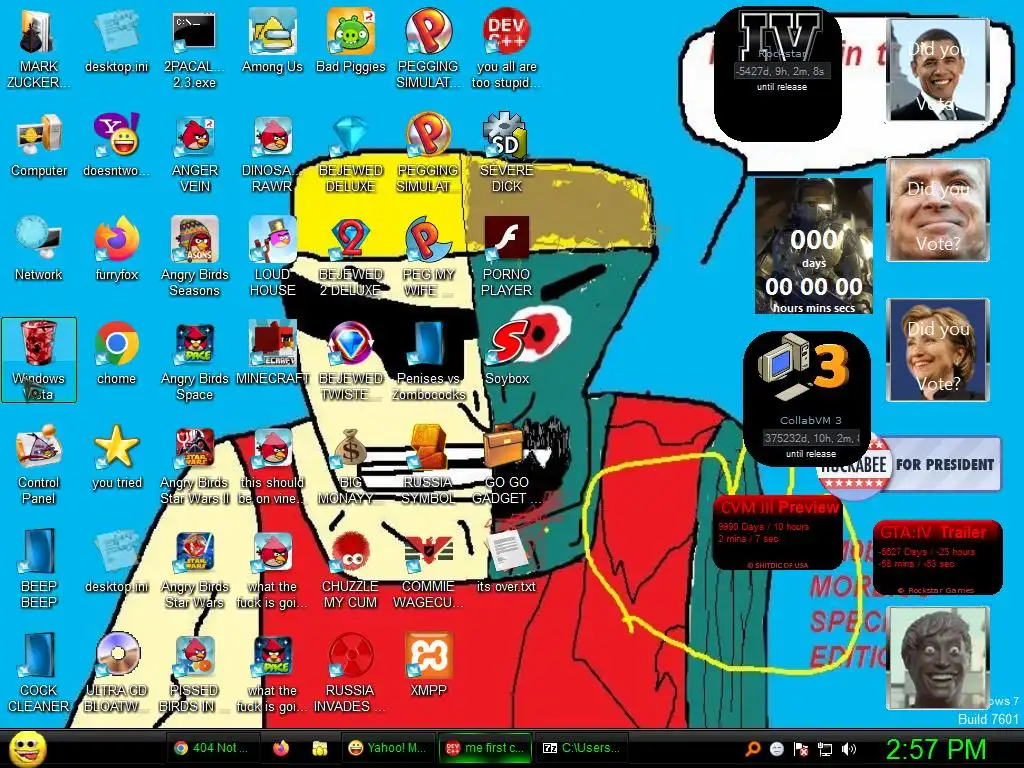Open the doesntwo Yahoo messenger icon

click(117, 145)
